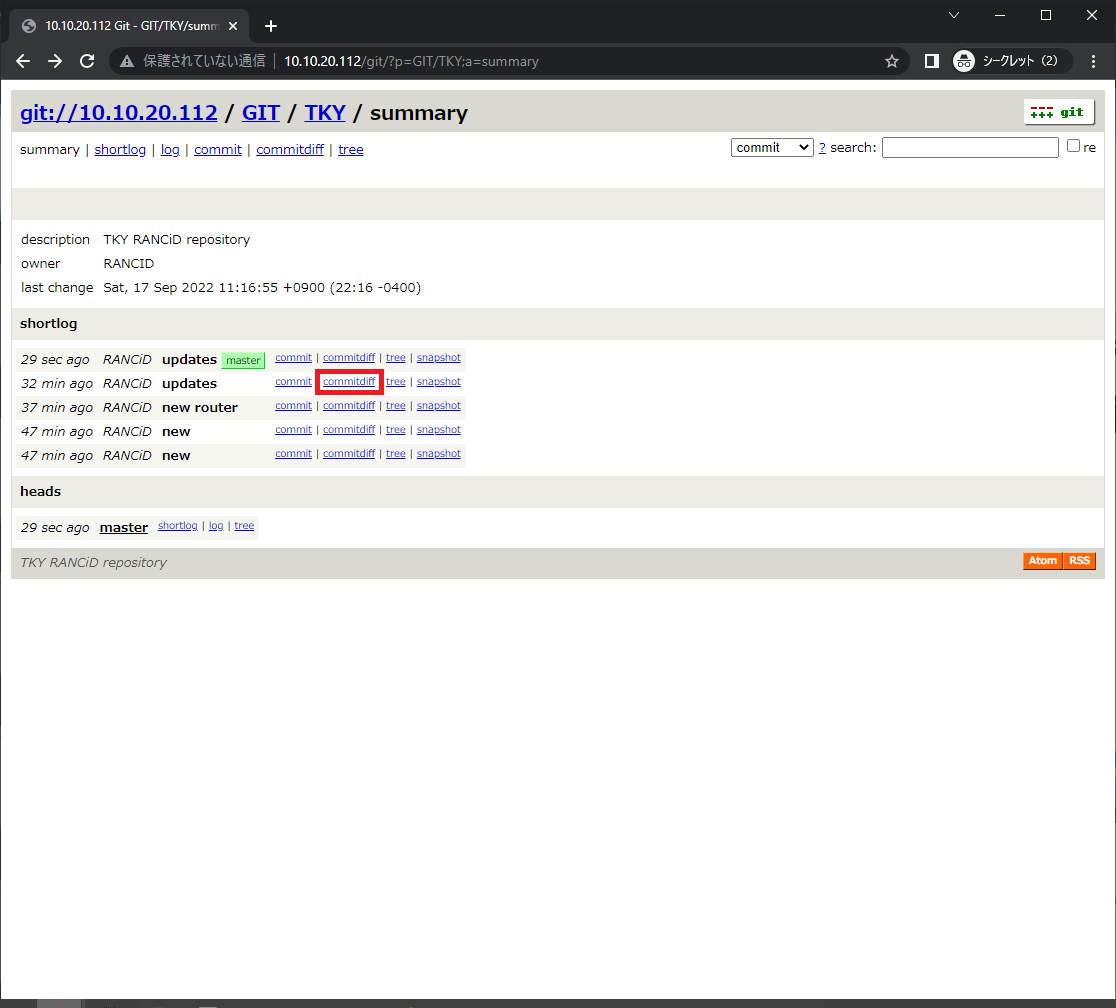Click the git logo icon
The height and width of the screenshot is (1008, 1116).
click(1059, 112)
